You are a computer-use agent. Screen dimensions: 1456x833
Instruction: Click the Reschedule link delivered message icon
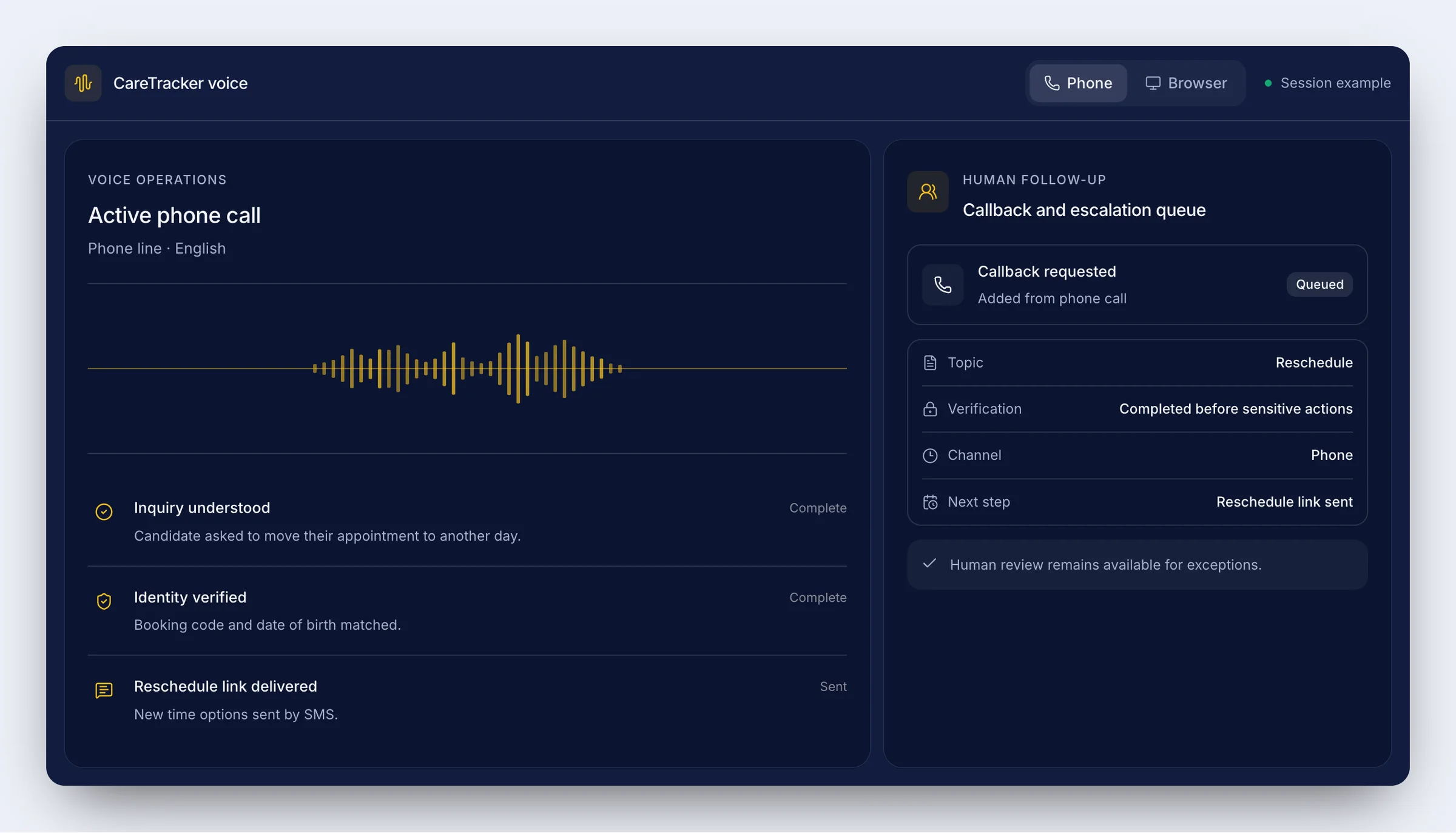point(104,690)
